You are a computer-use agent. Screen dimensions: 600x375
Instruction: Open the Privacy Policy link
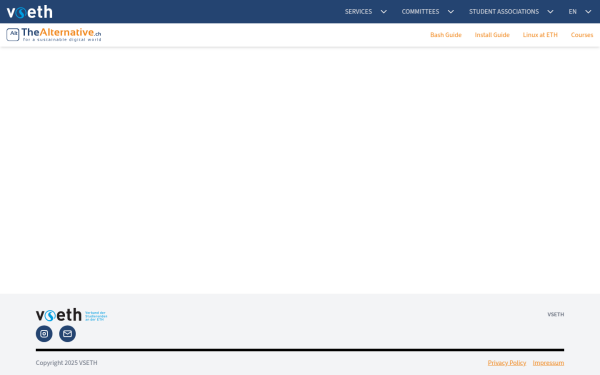pyautogui.click(x=507, y=363)
